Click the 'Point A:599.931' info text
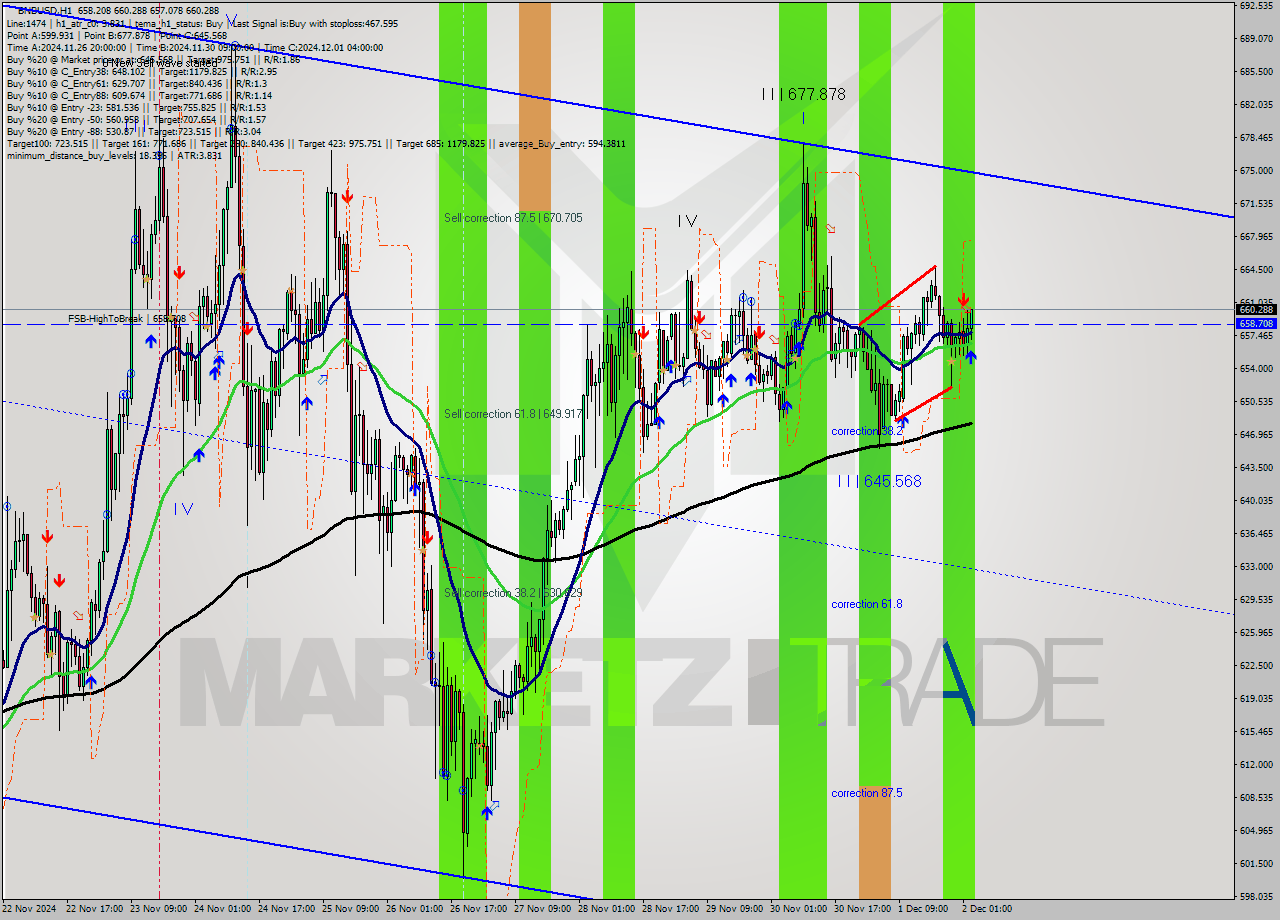 click(x=40, y=35)
